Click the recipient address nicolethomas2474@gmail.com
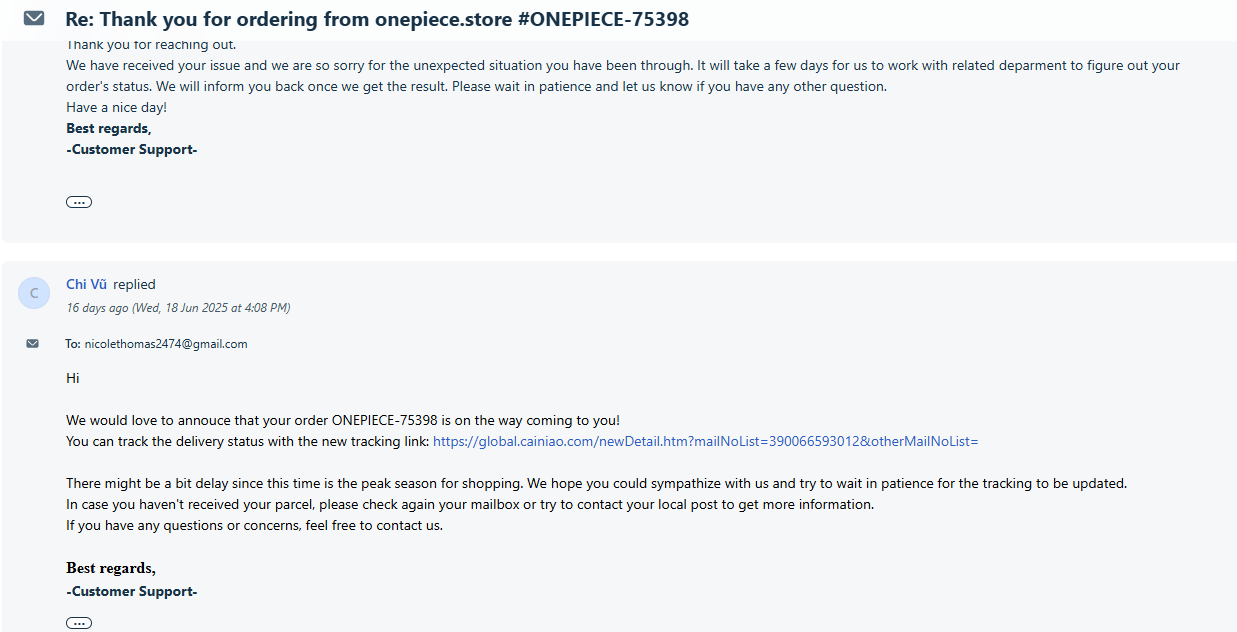This screenshot has height=632, width=1237. coord(166,344)
